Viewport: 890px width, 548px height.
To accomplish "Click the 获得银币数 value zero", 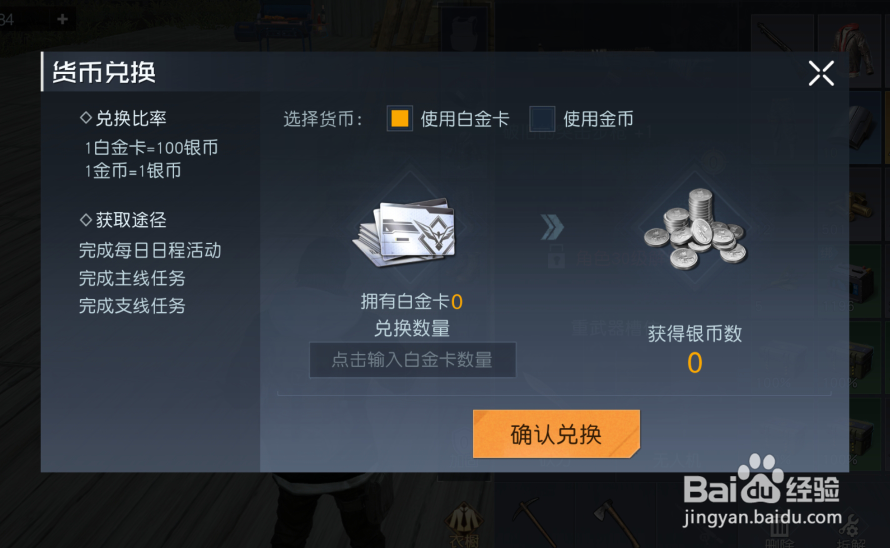I will [x=695, y=363].
